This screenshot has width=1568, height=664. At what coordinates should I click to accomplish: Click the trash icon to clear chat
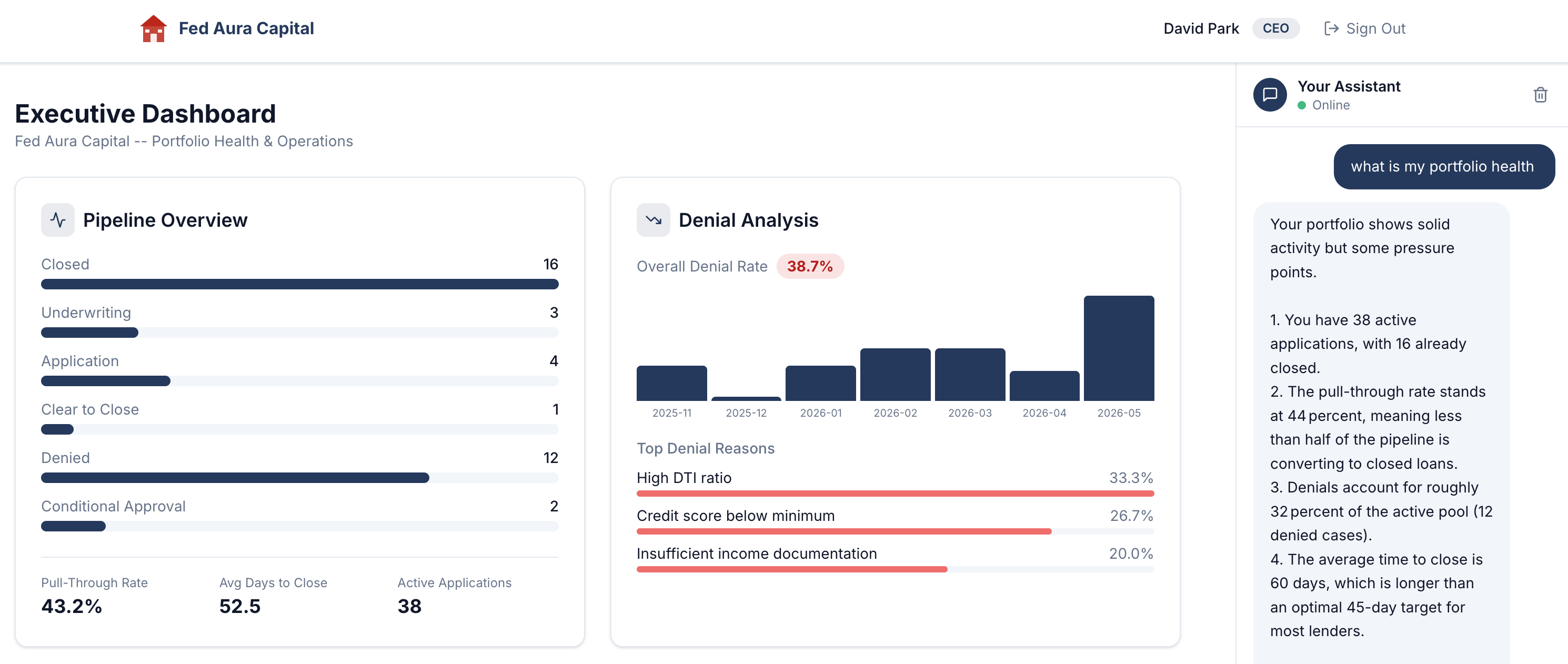1540,95
